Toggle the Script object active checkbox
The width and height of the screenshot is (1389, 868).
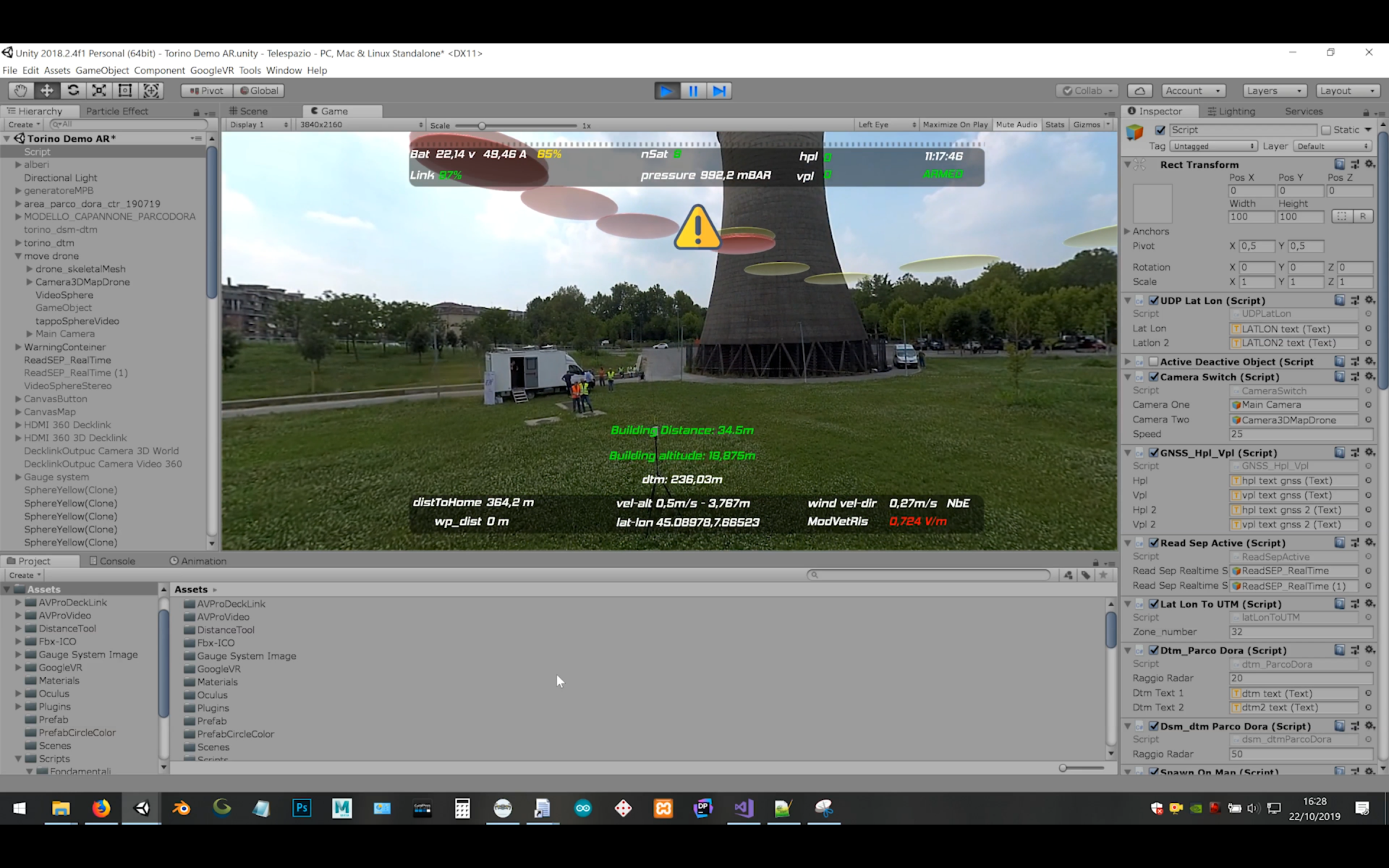[1160, 130]
